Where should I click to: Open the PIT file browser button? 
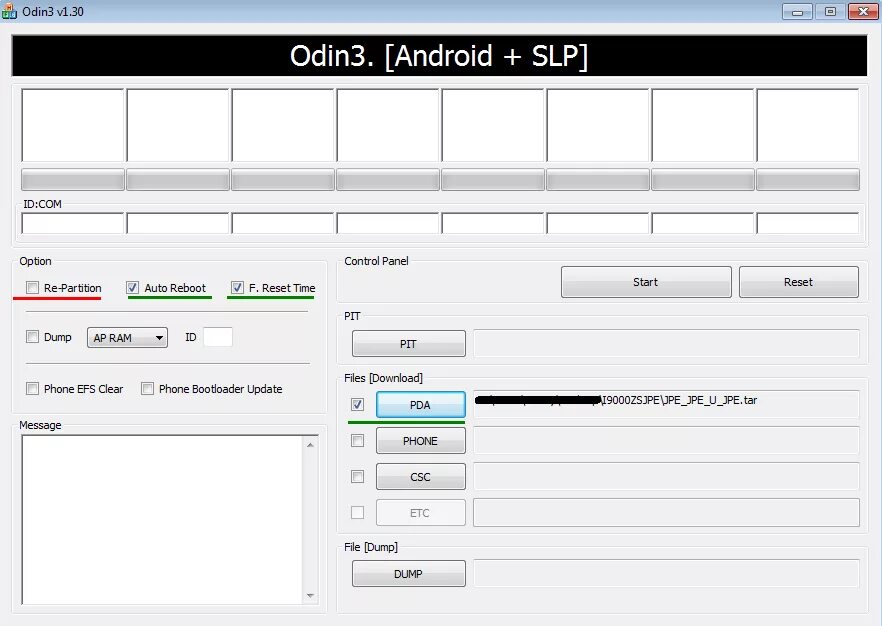(x=408, y=344)
